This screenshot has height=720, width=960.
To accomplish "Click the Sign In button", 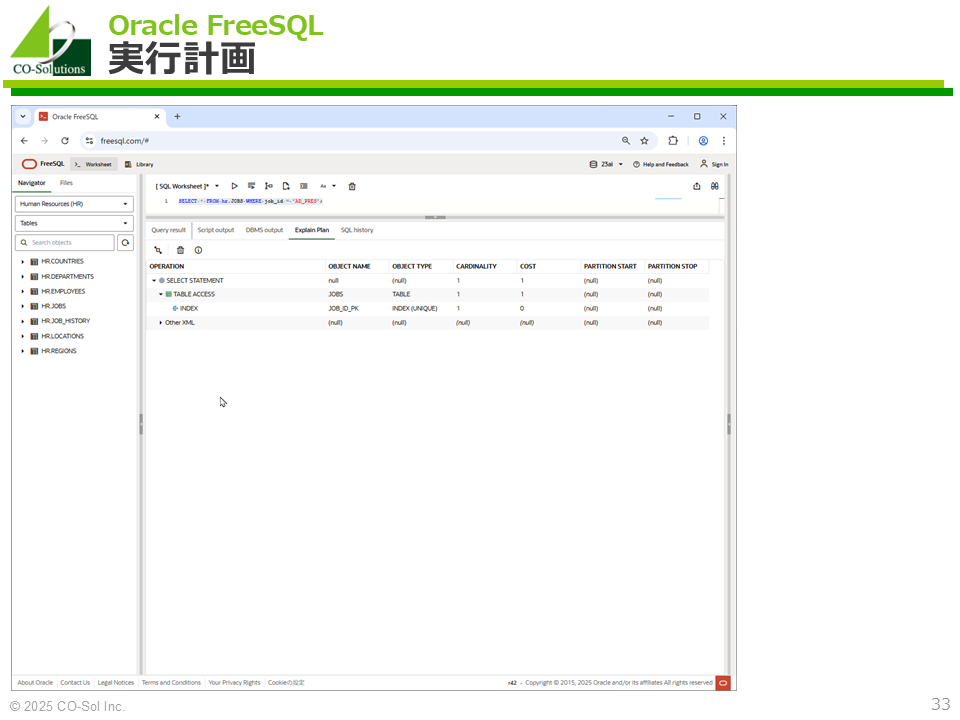I will (714, 164).
